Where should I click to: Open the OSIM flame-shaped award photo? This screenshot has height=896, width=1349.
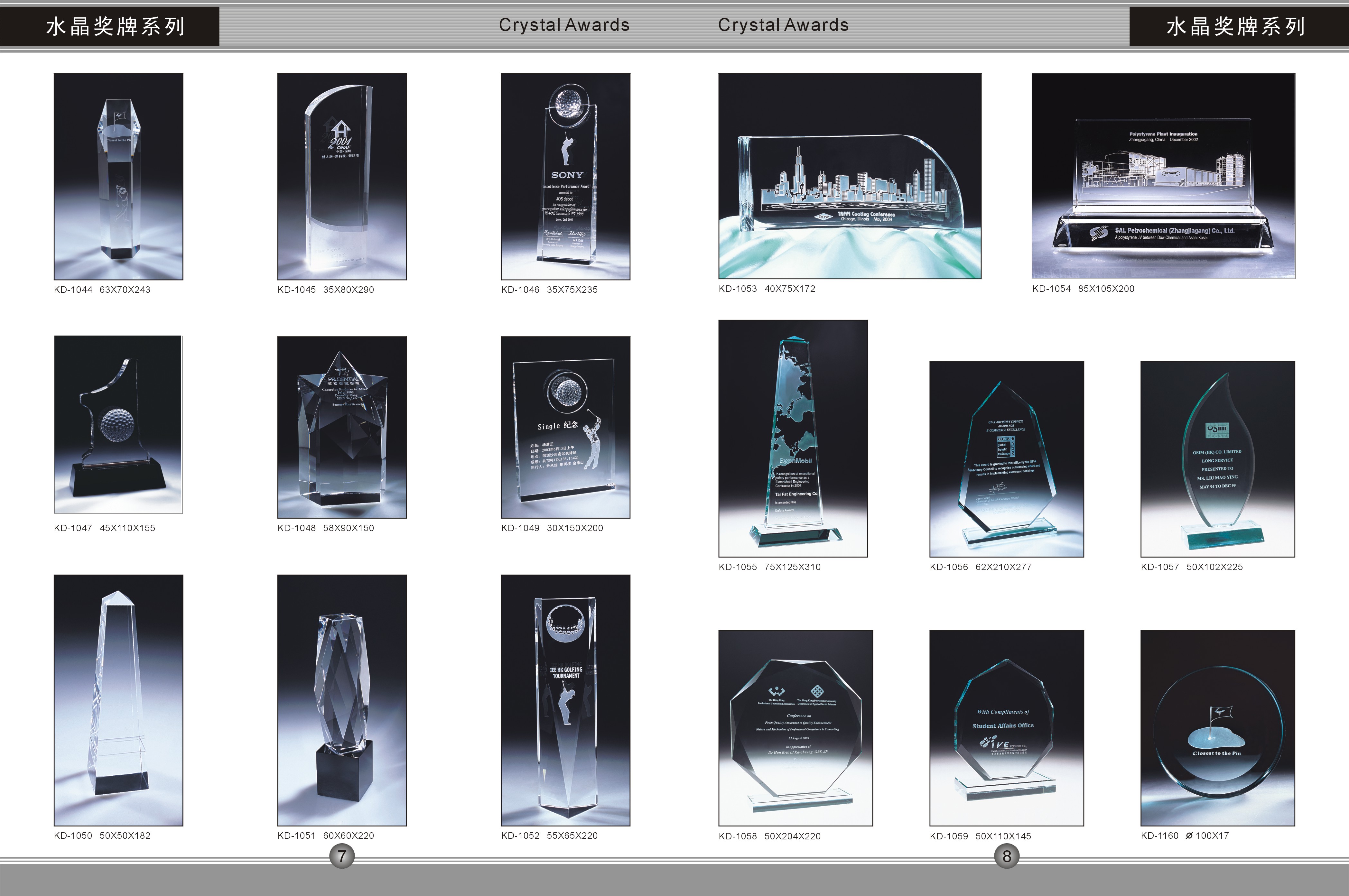pos(1217,459)
